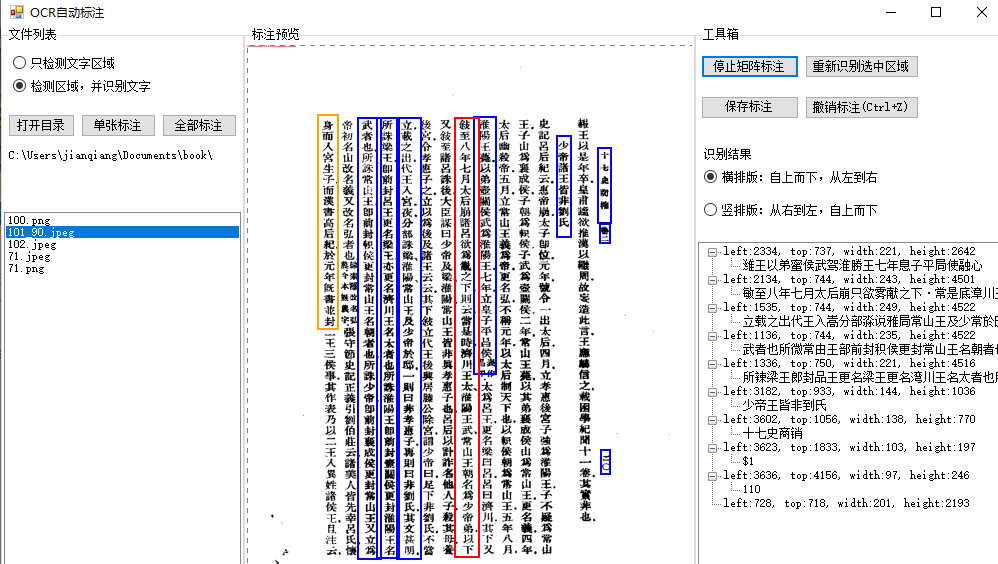The height and width of the screenshot is (564, 998).
Task: Select tree row left:3182, top:933 text
Action: [849, 391]
